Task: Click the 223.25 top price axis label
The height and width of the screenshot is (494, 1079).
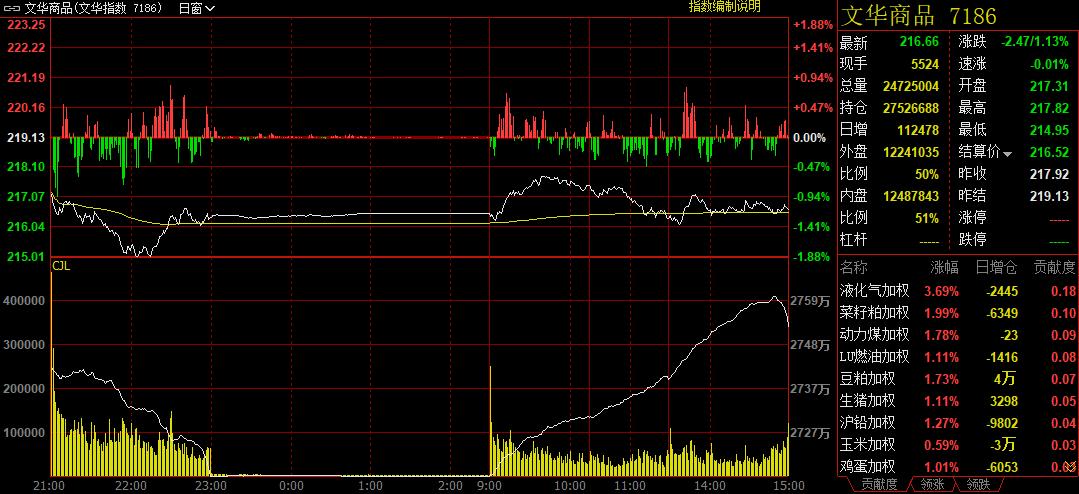Action: 26,24
